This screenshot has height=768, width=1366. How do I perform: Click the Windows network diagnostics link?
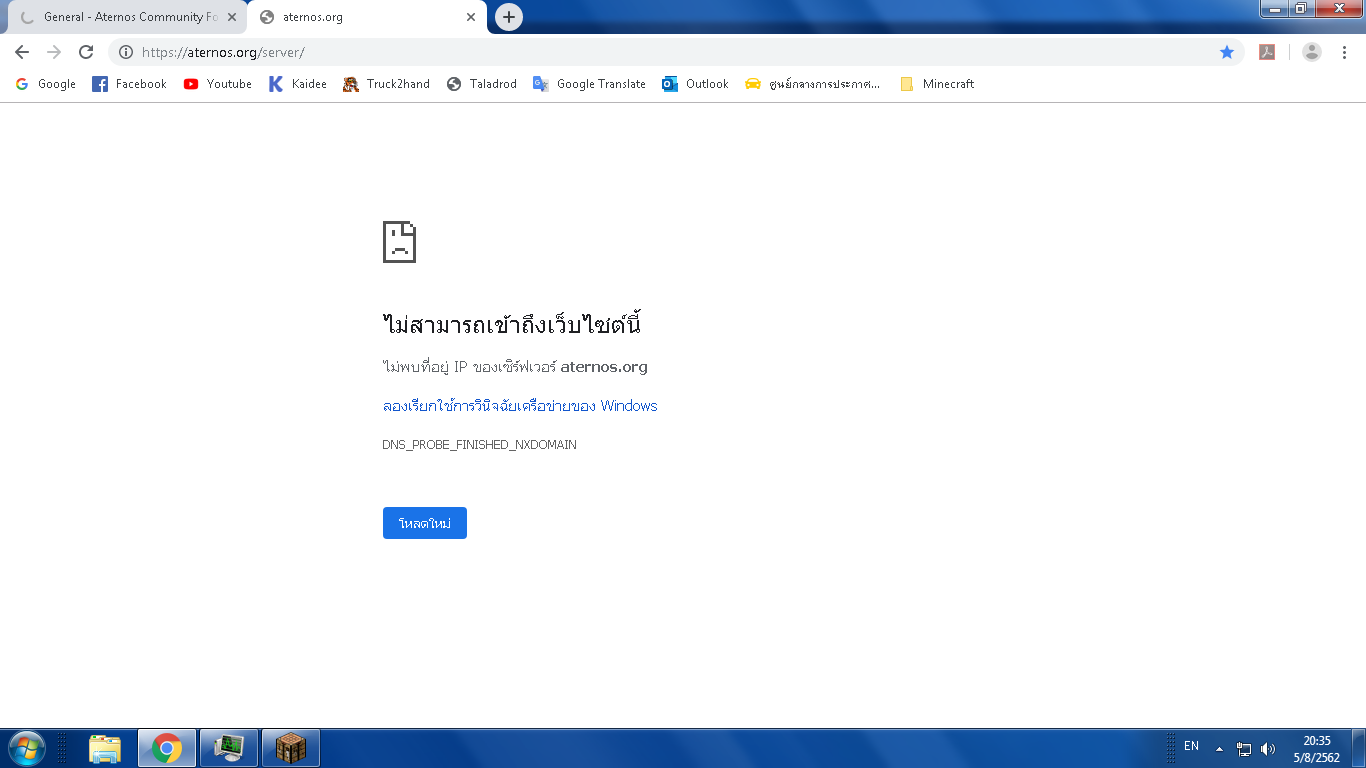click(x=520, y=406)
